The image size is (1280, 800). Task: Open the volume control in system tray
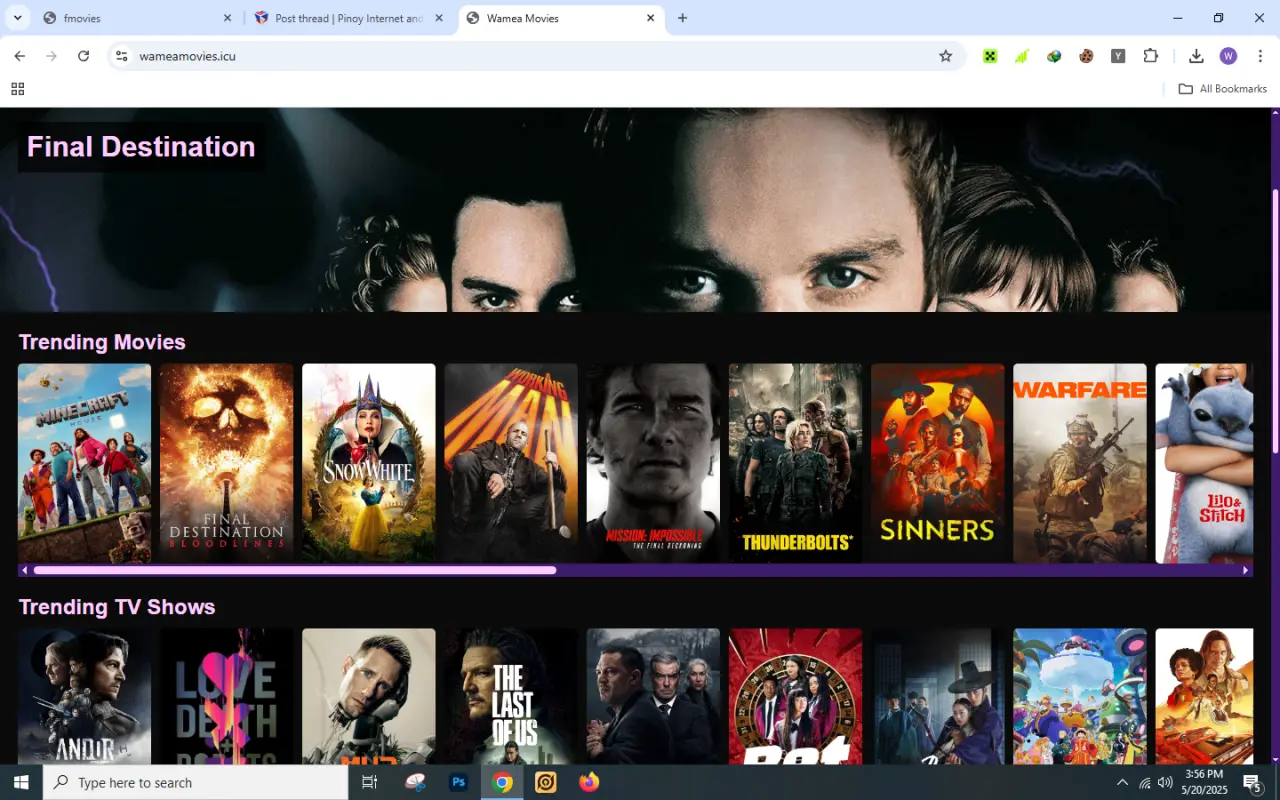pyautogui.click(x=1164, y=782)
